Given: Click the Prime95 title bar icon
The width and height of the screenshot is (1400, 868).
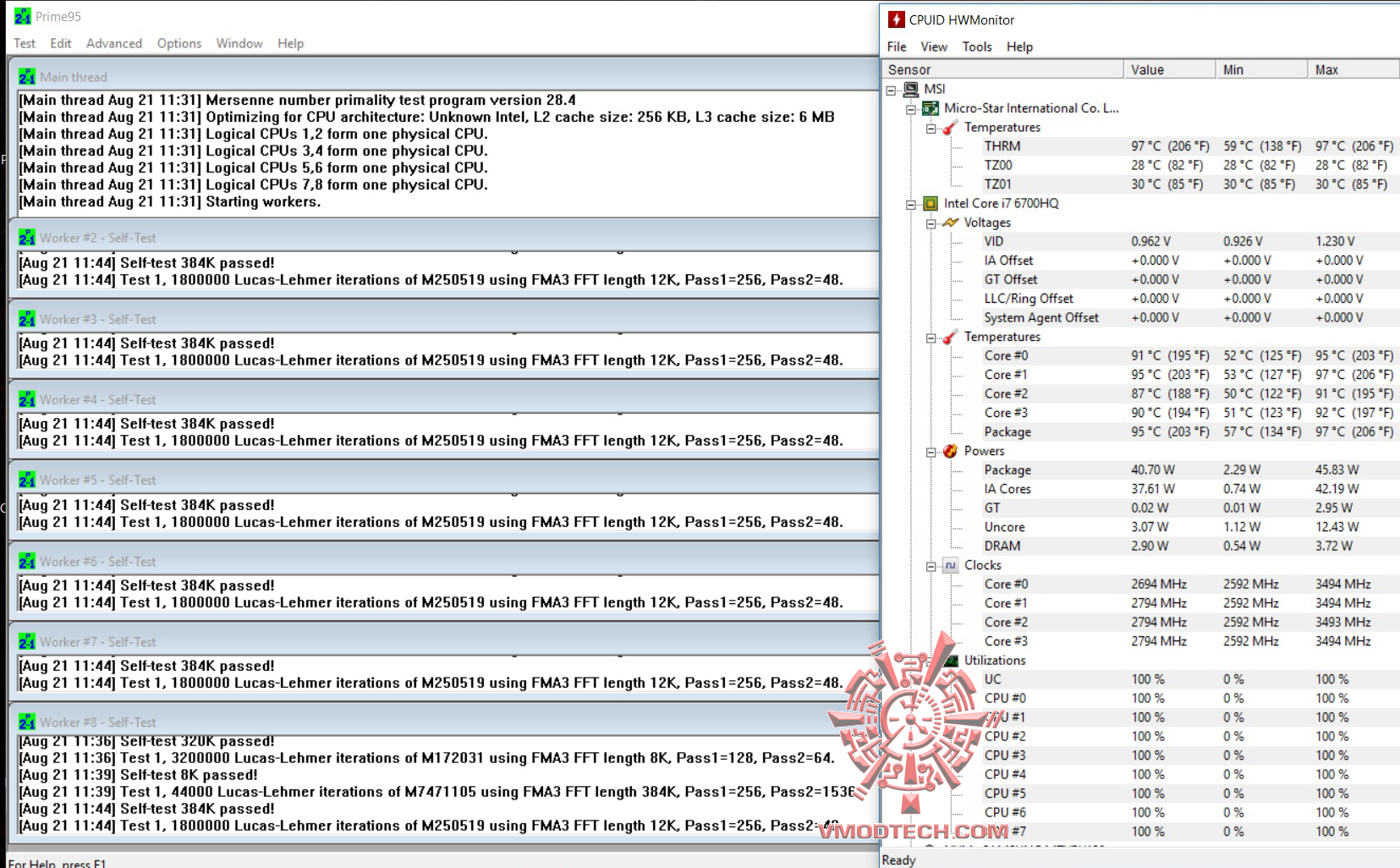Looking at the screenshot, I should click(23, 16).
